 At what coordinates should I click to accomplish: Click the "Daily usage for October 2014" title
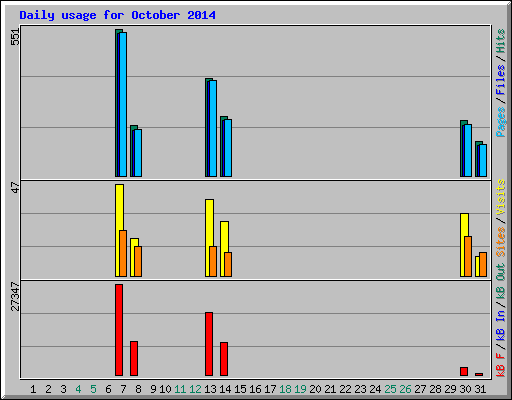point(117,15)
